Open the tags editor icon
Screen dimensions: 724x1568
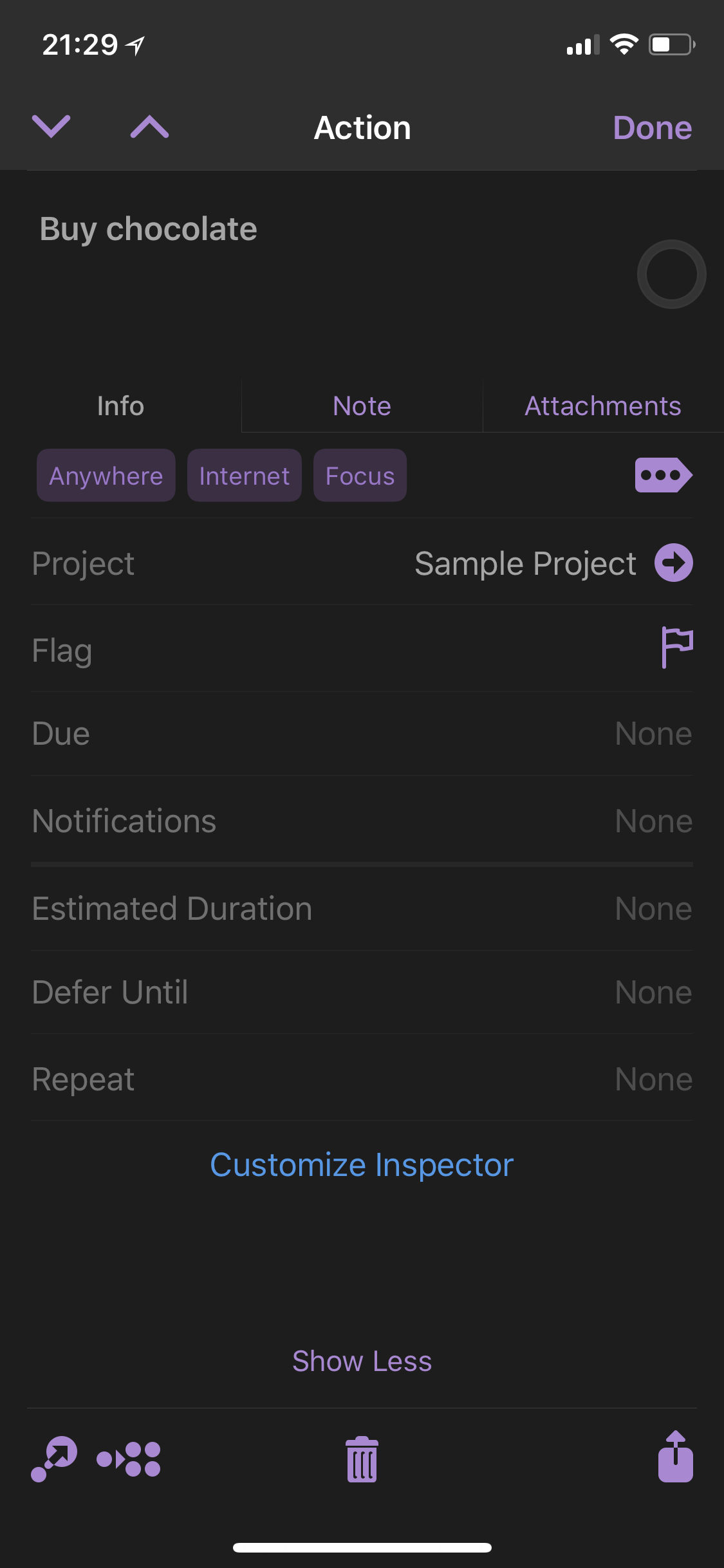point(663,475)
